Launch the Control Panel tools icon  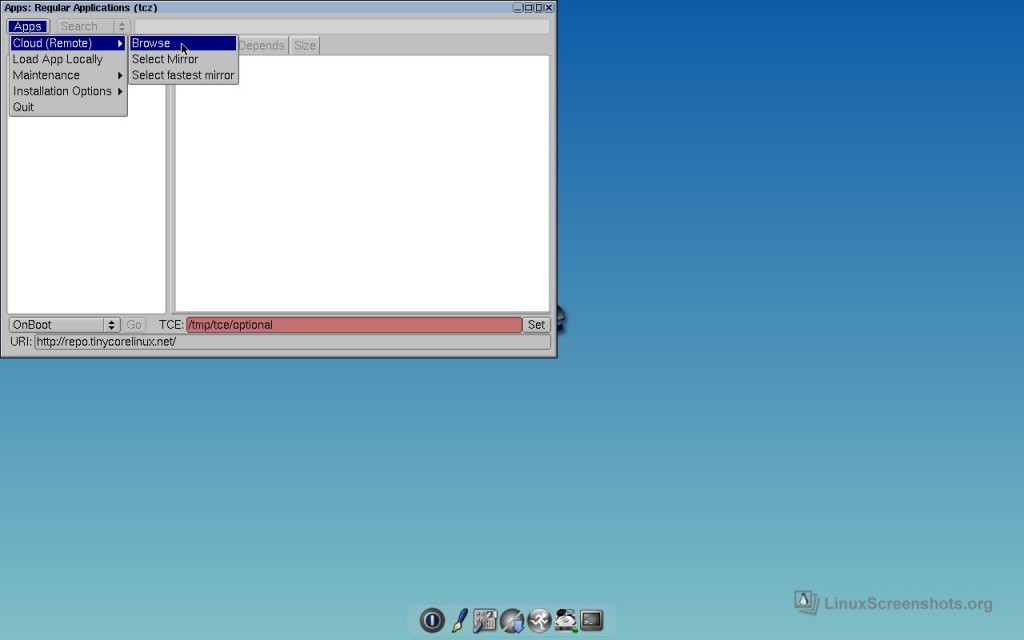pyautogui.click(x=485, y=620)
